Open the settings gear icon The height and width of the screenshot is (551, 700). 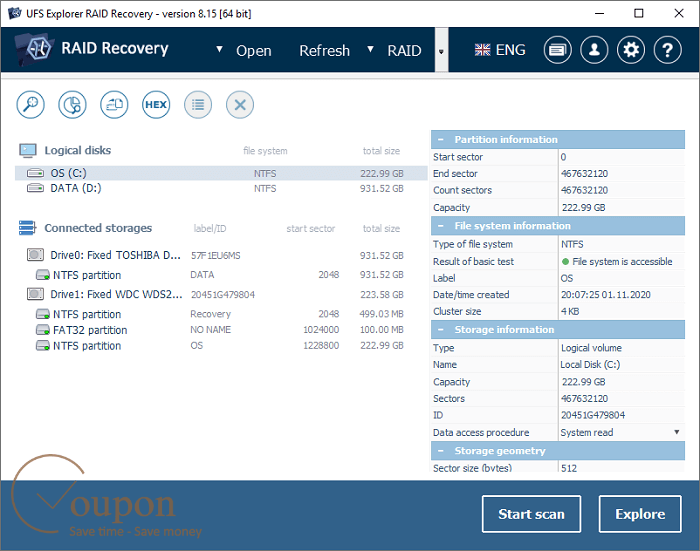click(x=631, y=50)
